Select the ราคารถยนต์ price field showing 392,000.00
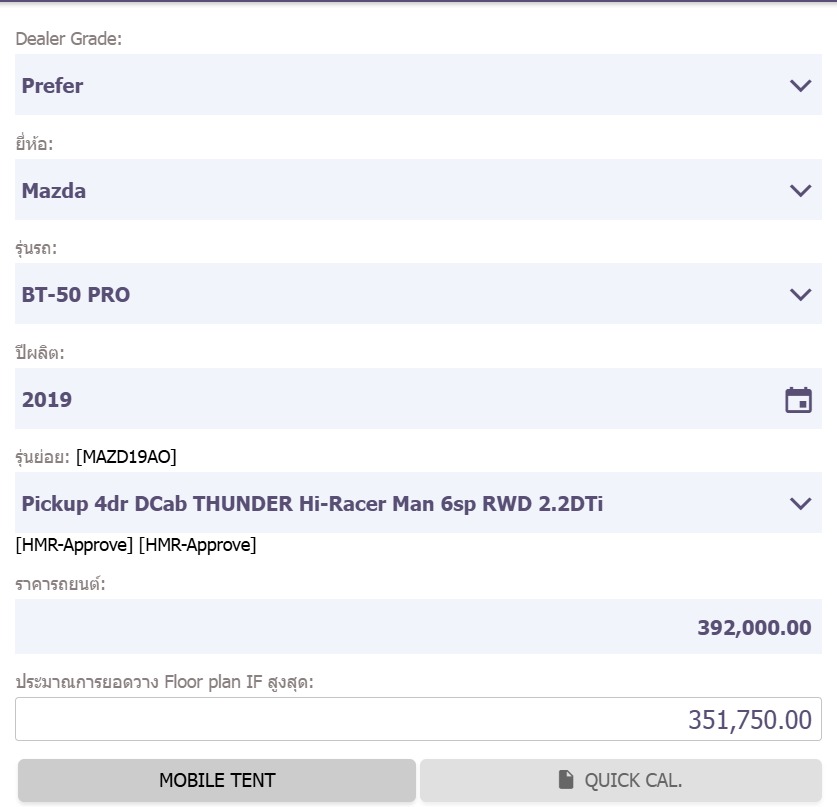 point(418,628)
